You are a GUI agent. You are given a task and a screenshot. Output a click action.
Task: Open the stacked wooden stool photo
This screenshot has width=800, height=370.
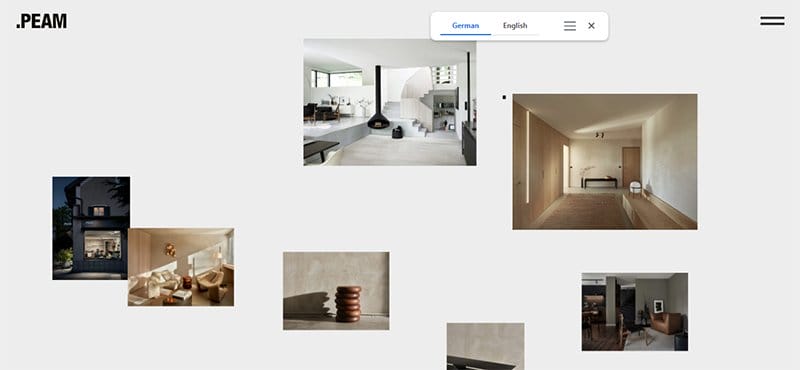tap(336, 290)
